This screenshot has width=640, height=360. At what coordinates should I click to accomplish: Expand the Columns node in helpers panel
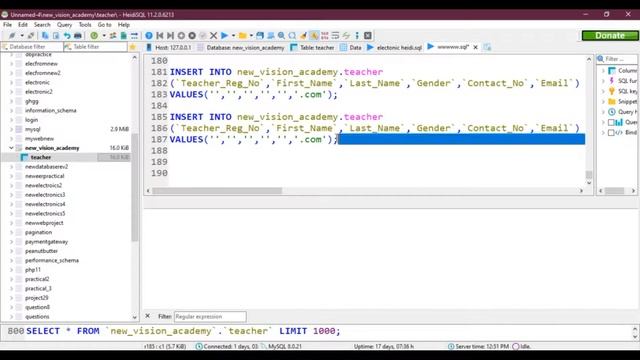pyautogui.click(x=603, y=71)
